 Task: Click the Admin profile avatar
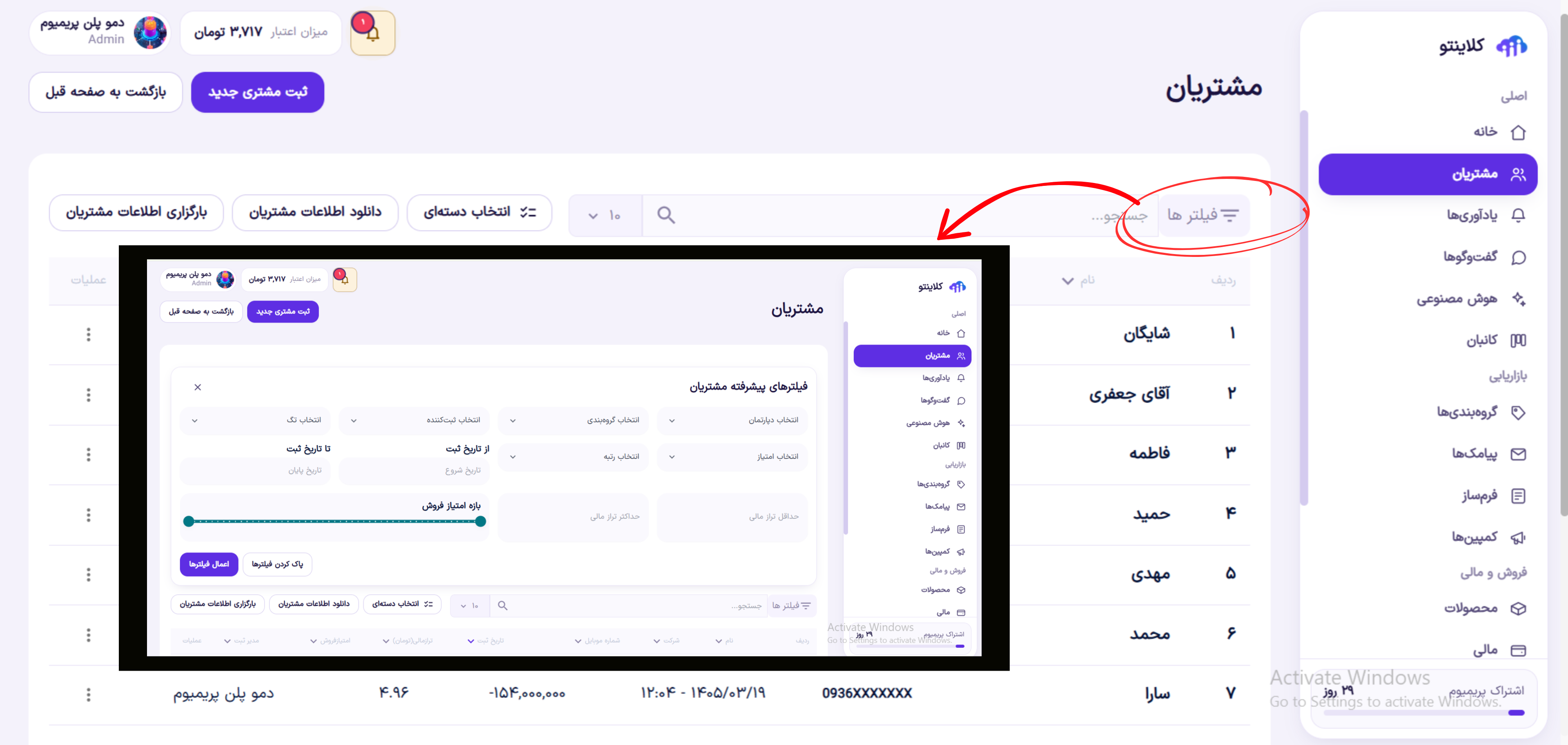pyautogui.click(x=150, y=33)
